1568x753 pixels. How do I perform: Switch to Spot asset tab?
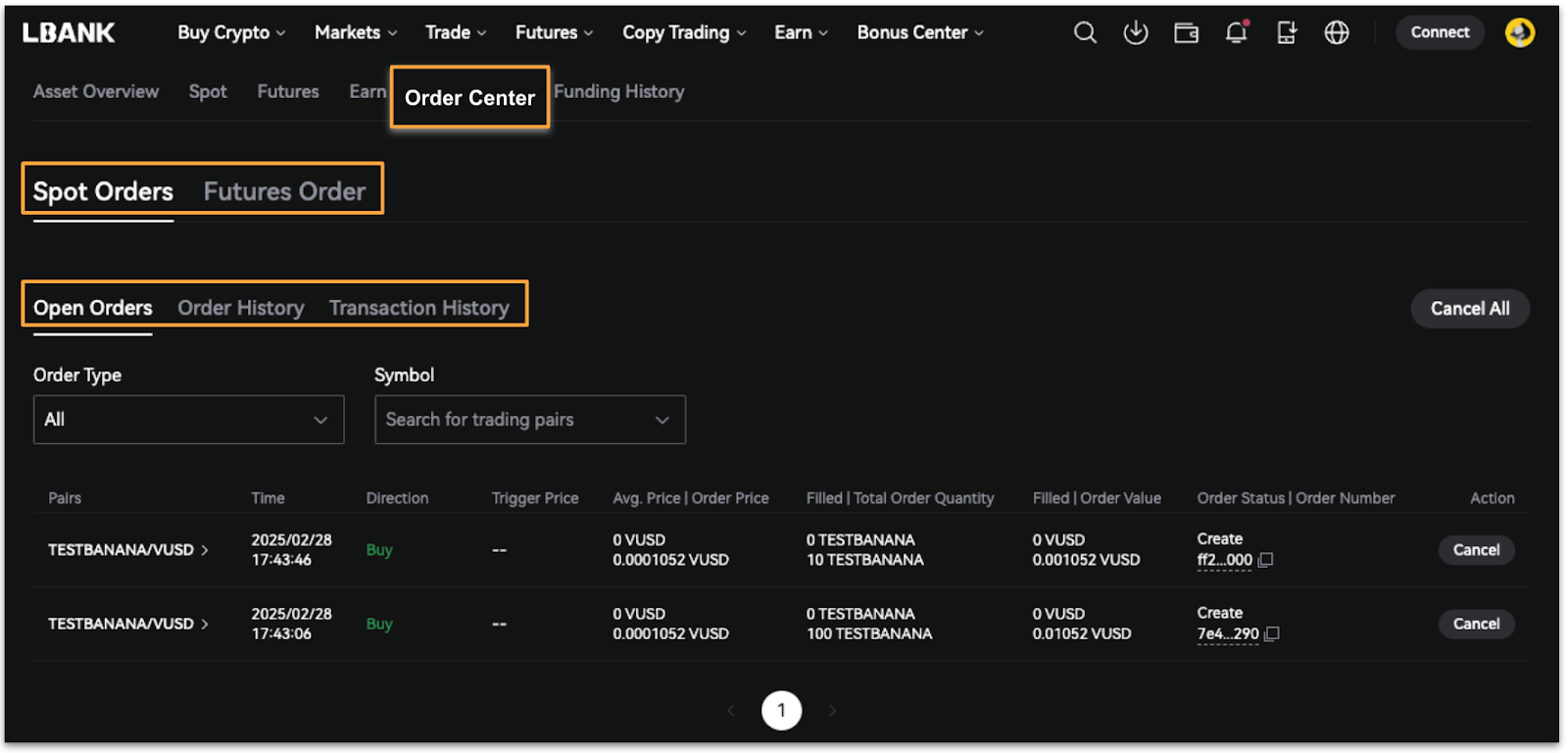[208, 91]
